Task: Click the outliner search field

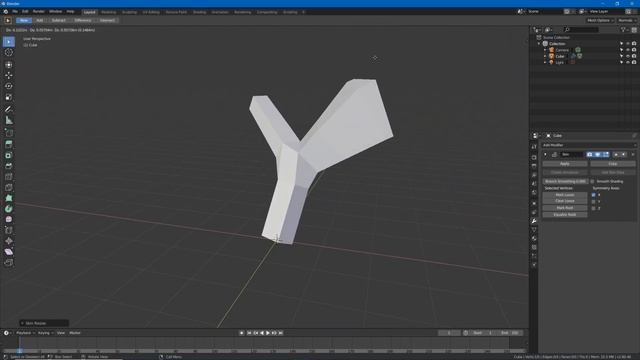Action: 580,29
